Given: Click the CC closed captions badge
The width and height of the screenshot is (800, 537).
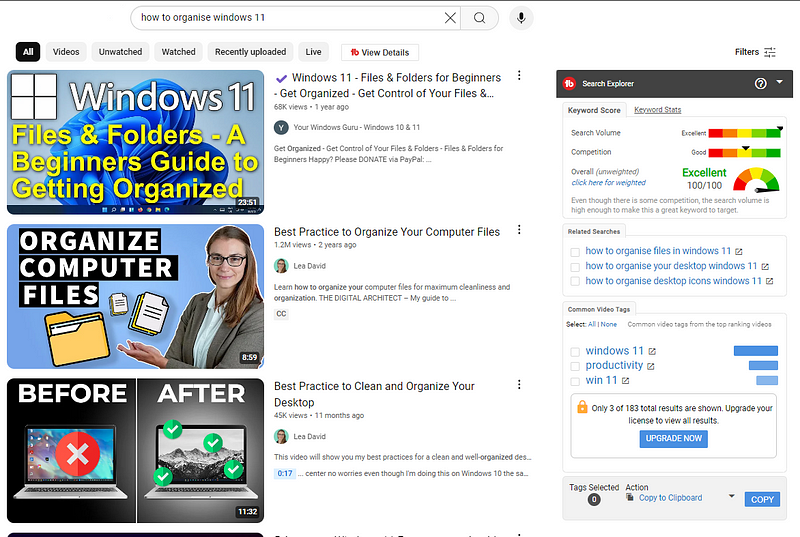Looking at the screenshot, I should click(x=281, y=314).
